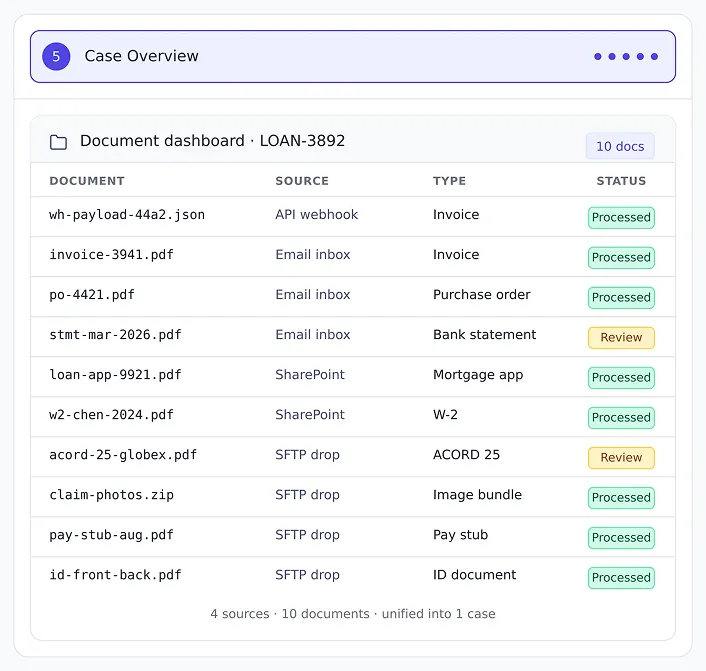
Task: Click Processed badge for w2-chen-2024.pdf
Action: 621,418
